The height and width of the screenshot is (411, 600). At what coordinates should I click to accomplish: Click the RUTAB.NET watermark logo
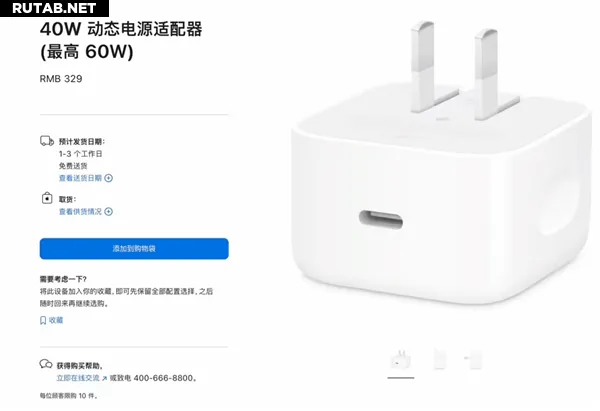coord(54,8)
